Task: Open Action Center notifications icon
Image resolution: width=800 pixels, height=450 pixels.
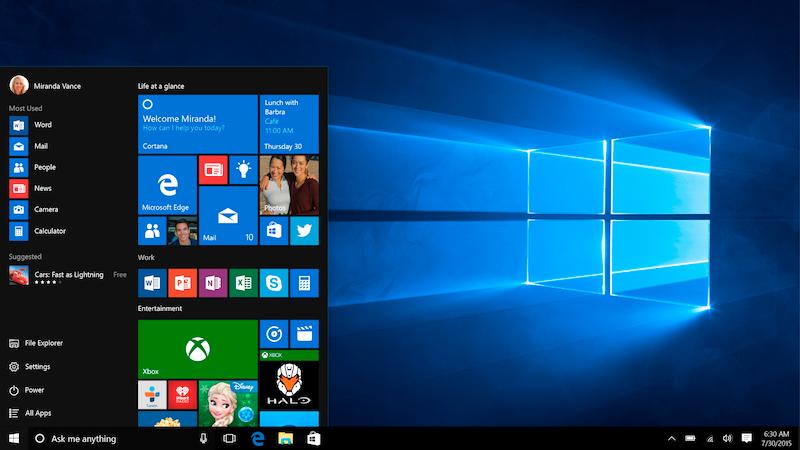Action: click(x=746, y=439)
